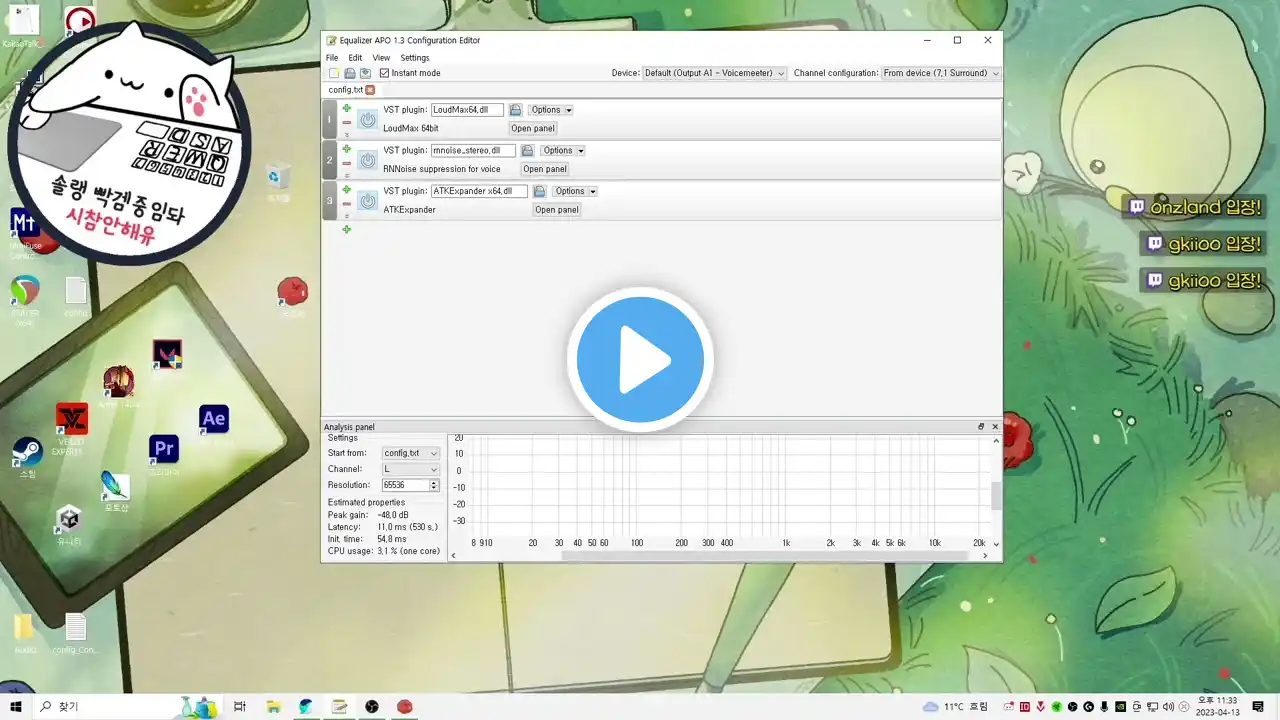
Task: Click the LoudMax64.dll plugin path field
Action: 467,110
